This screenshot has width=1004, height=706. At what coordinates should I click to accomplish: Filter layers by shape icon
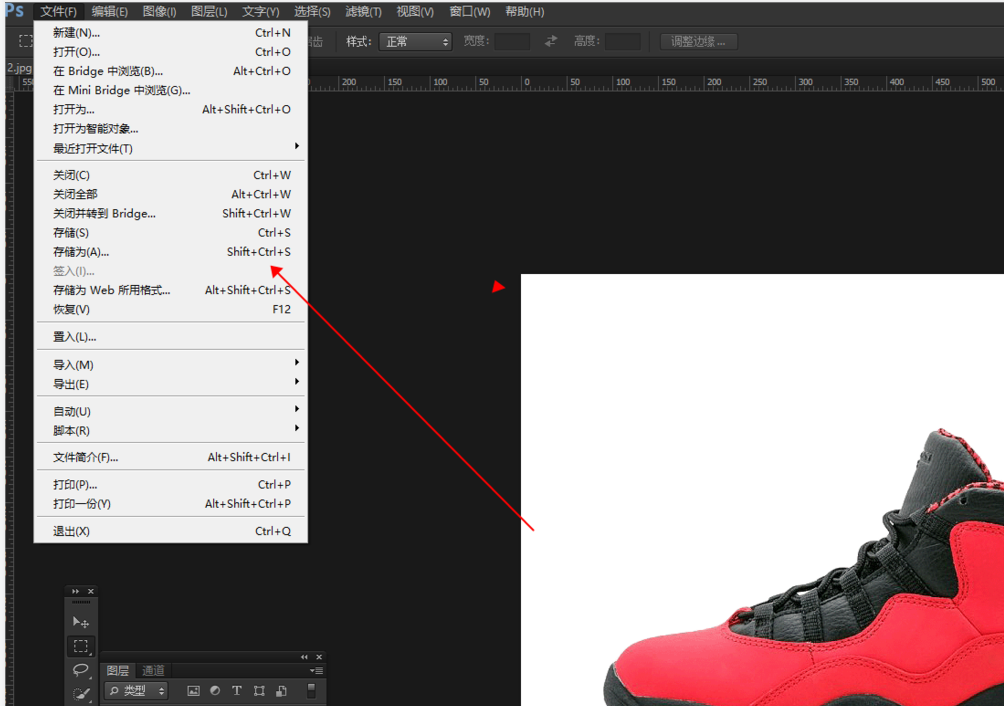[x=259, y=691]
